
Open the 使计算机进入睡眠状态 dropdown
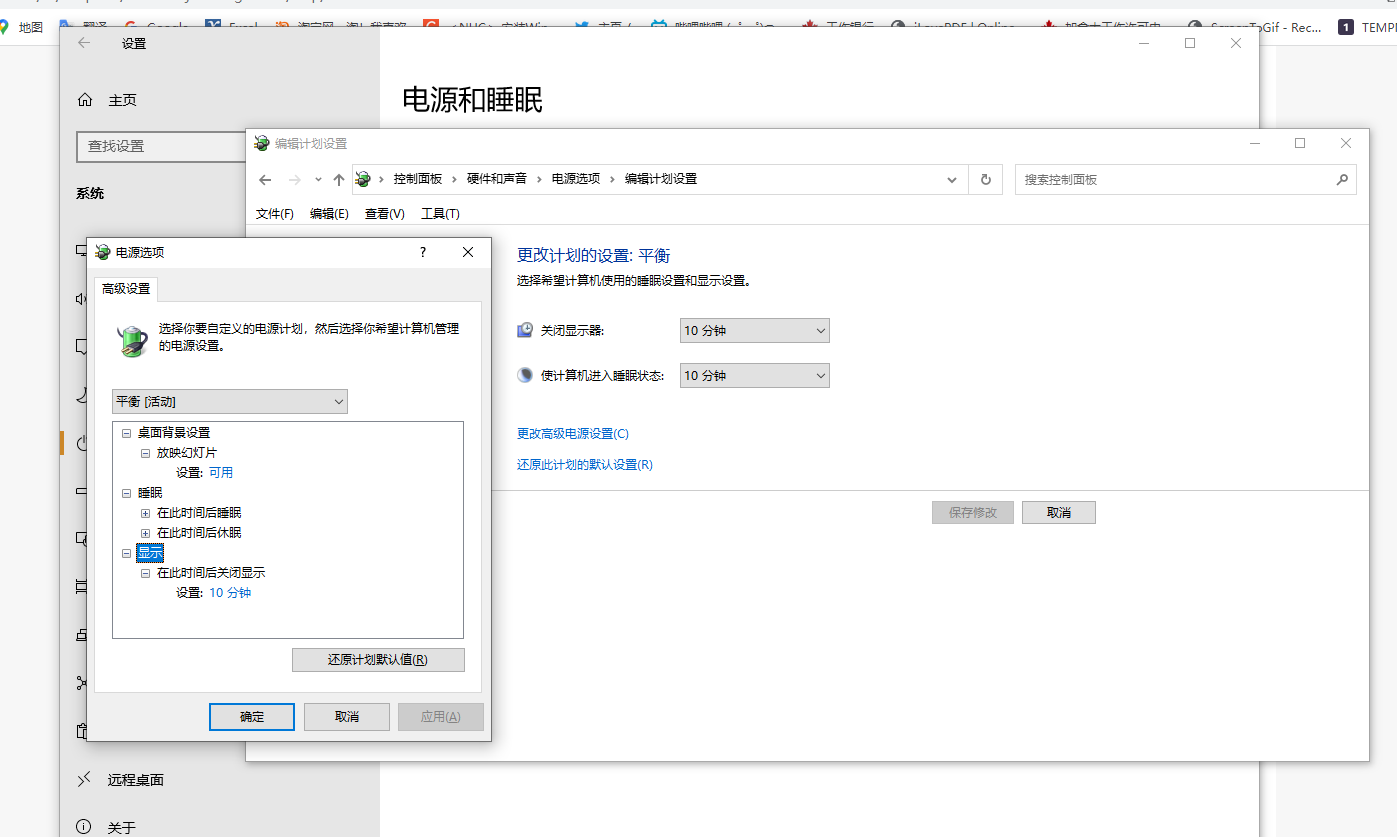755,376
